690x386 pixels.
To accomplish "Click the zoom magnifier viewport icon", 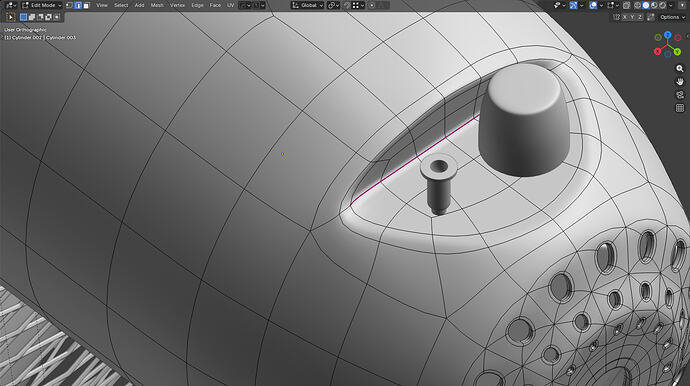I will 680,68.
